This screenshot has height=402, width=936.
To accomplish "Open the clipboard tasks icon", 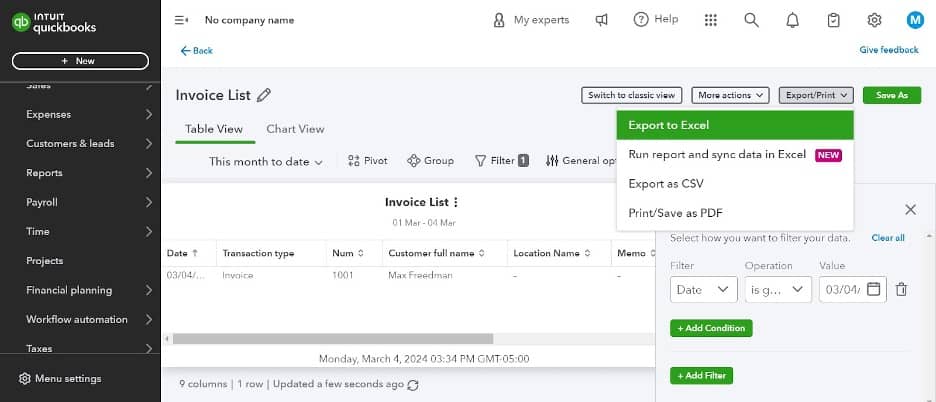I will pyautogui.click(x=834, y=20).
